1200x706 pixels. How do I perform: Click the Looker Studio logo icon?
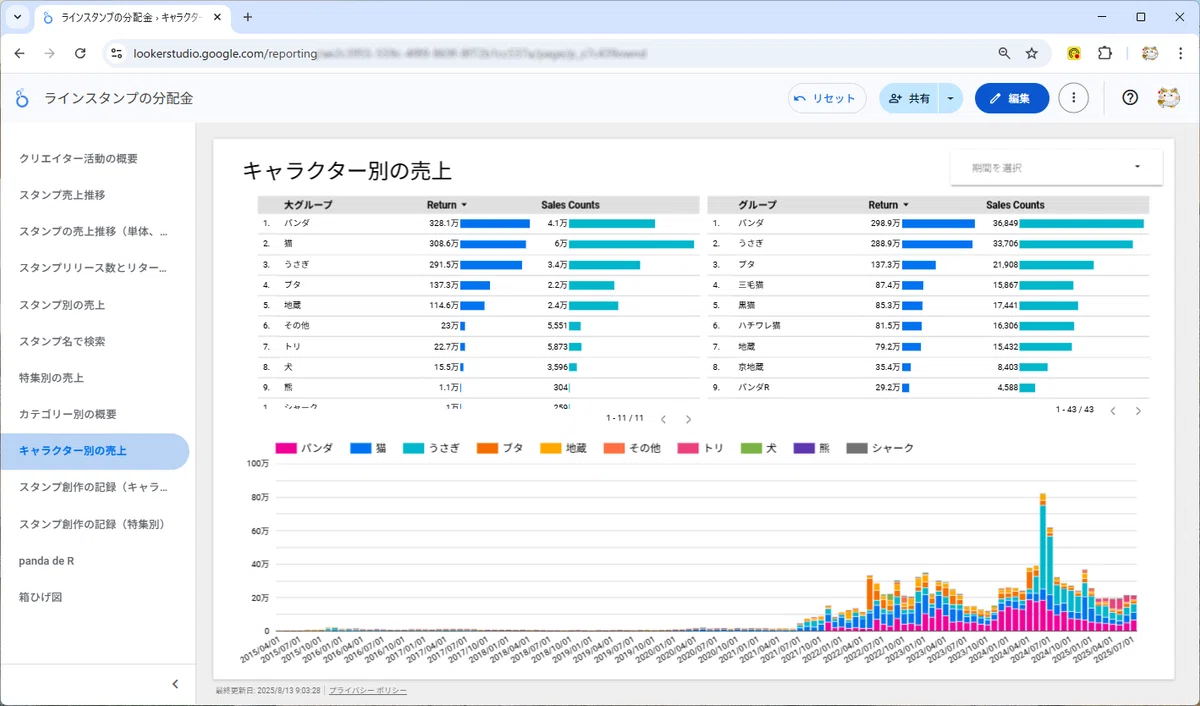click(x=22, y=98)
